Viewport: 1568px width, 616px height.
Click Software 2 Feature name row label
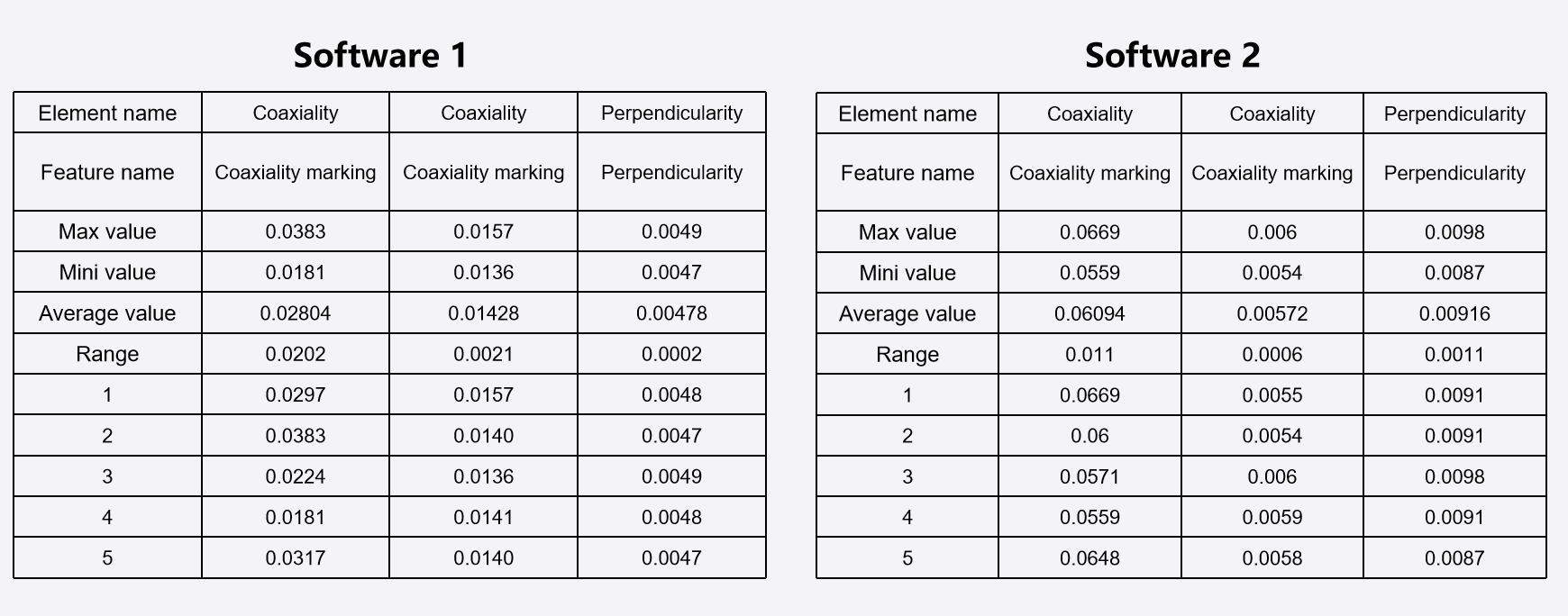[x=907, y=173]
